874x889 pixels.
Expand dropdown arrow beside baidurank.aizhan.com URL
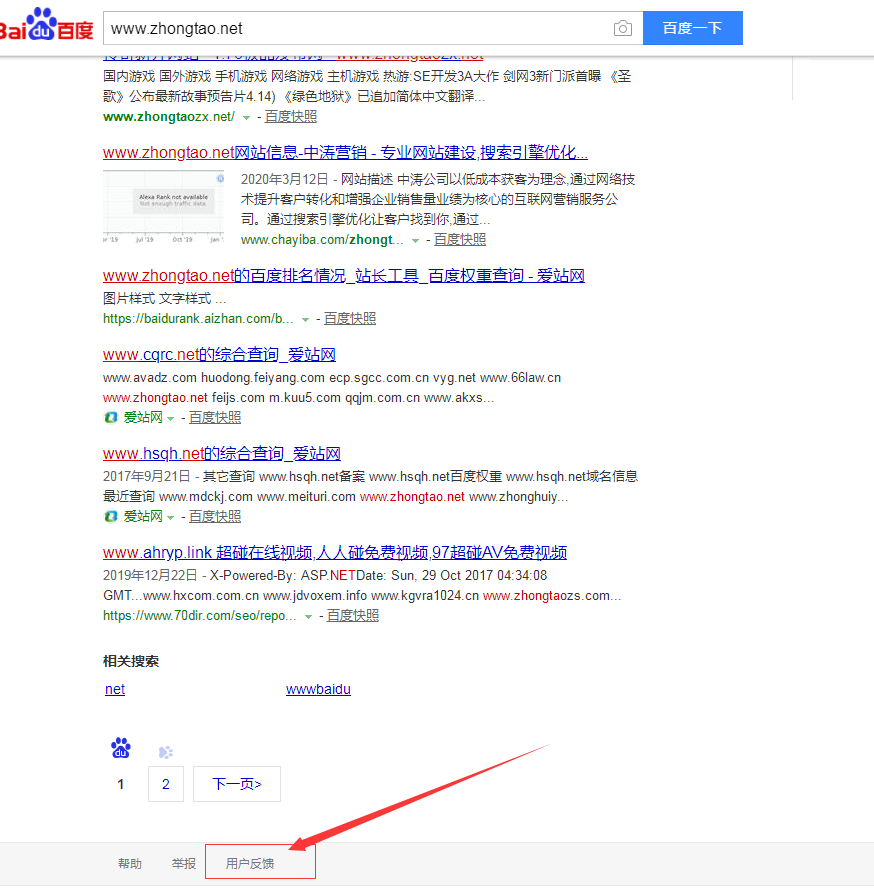(306, 320)
